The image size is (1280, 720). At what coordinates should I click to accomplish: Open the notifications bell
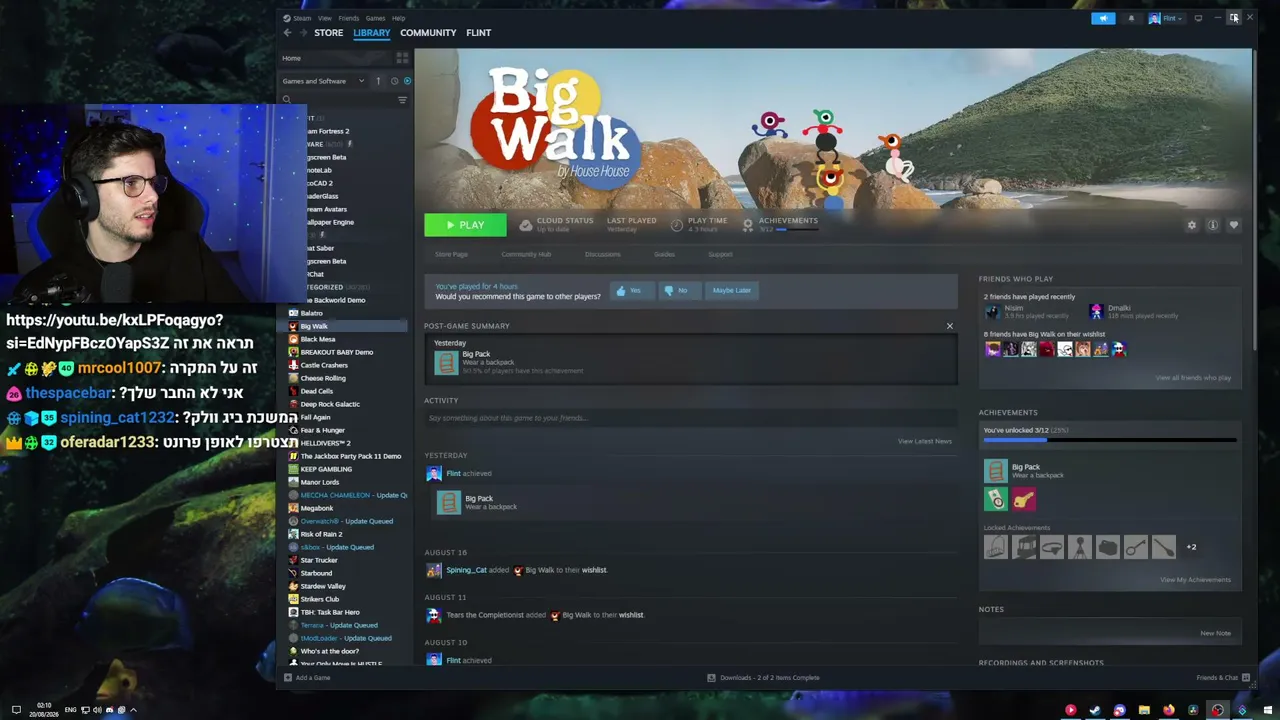(1131, 18)
